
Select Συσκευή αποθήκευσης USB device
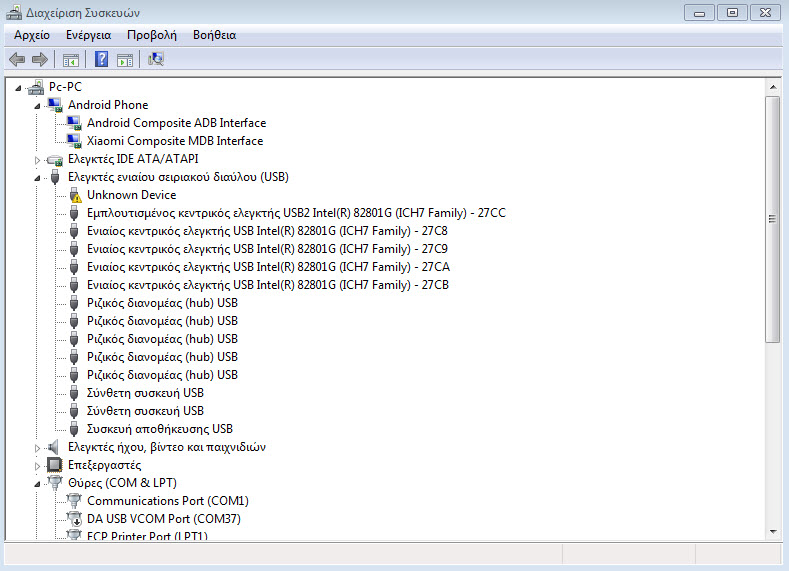pyautogui.click(x=159, y=429)
